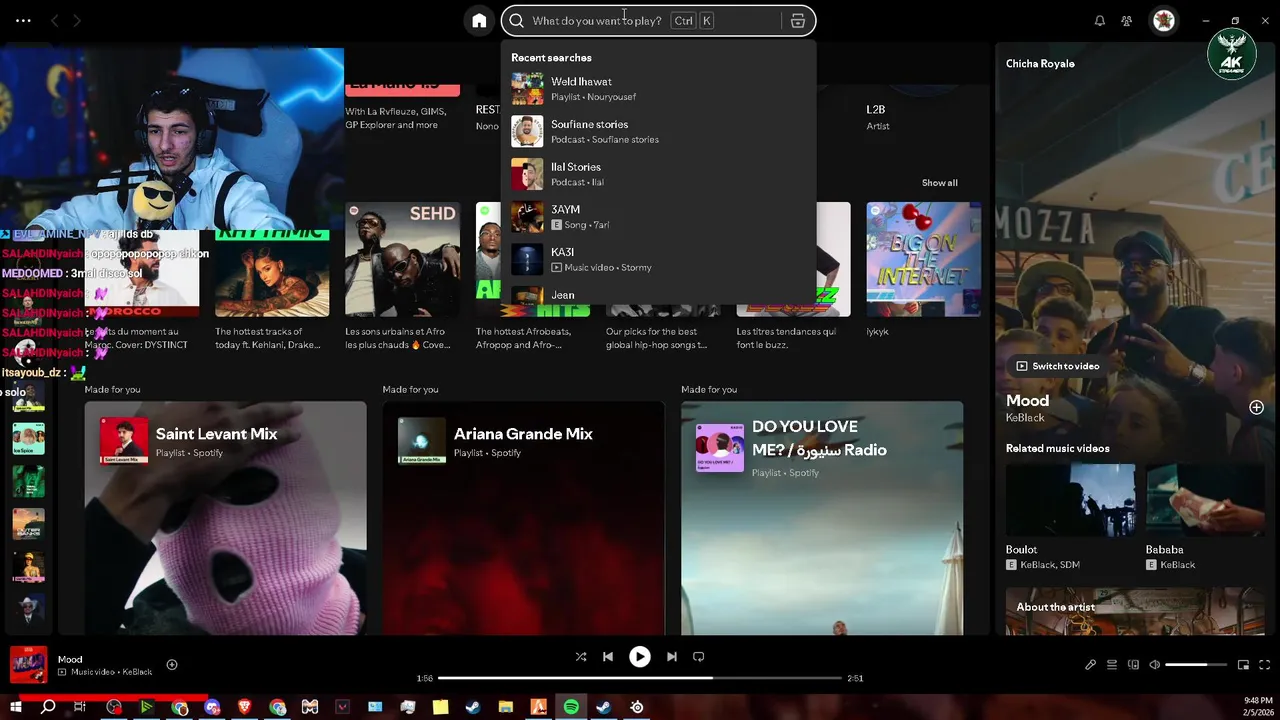Screen dimensions: 1280x720
Task: Select 'Ilal Stories' recent search
Action: 659,174
